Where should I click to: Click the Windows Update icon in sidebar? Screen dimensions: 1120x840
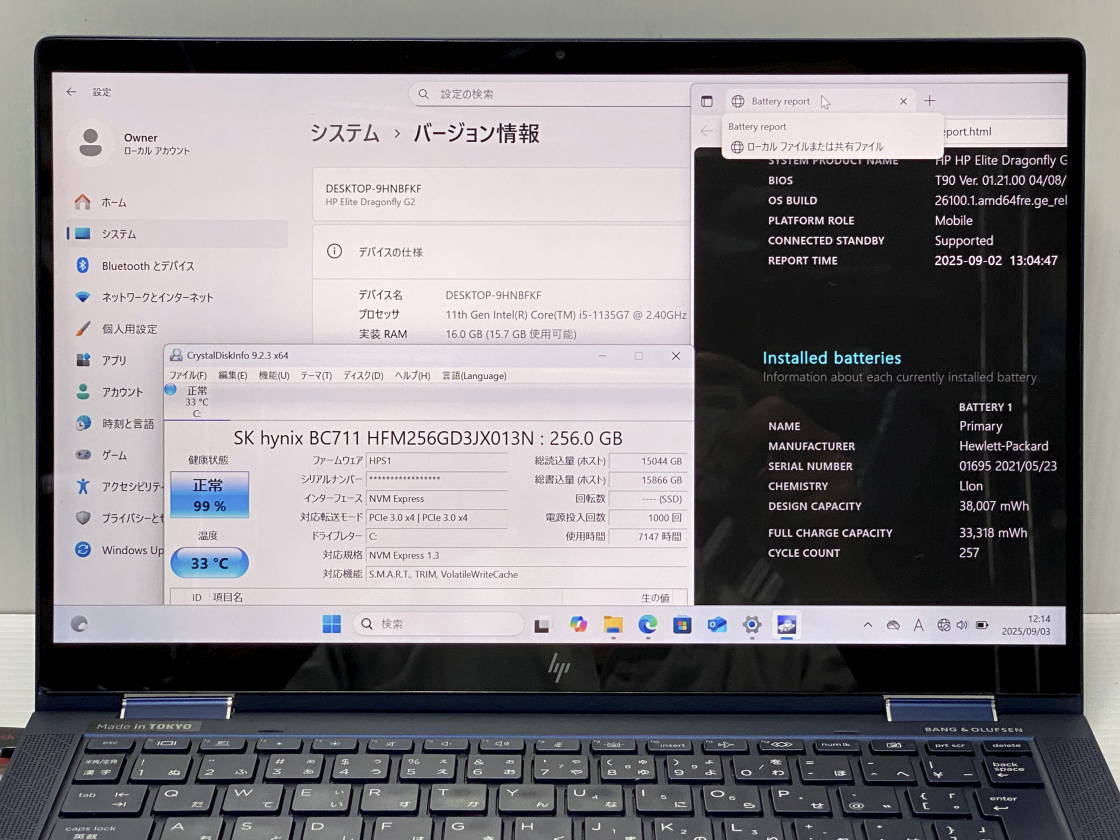[83, 549]
